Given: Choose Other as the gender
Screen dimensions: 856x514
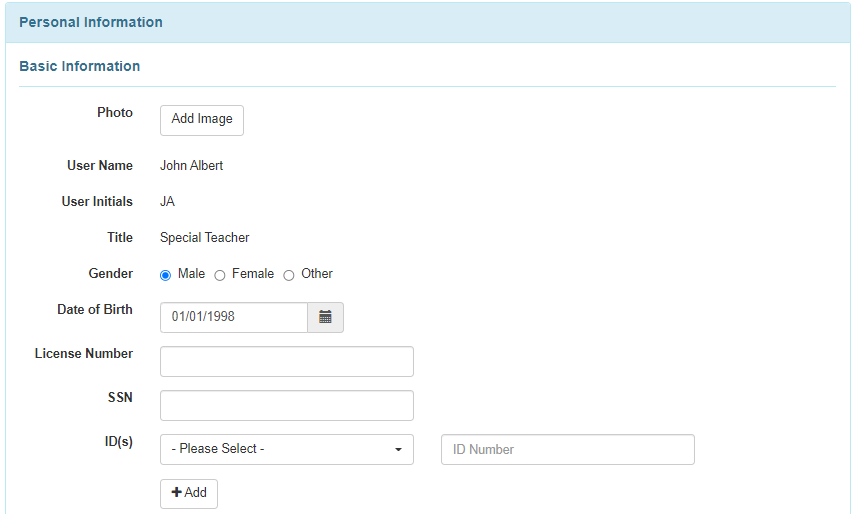Looking at the screenshot, I should coord(289,275).
